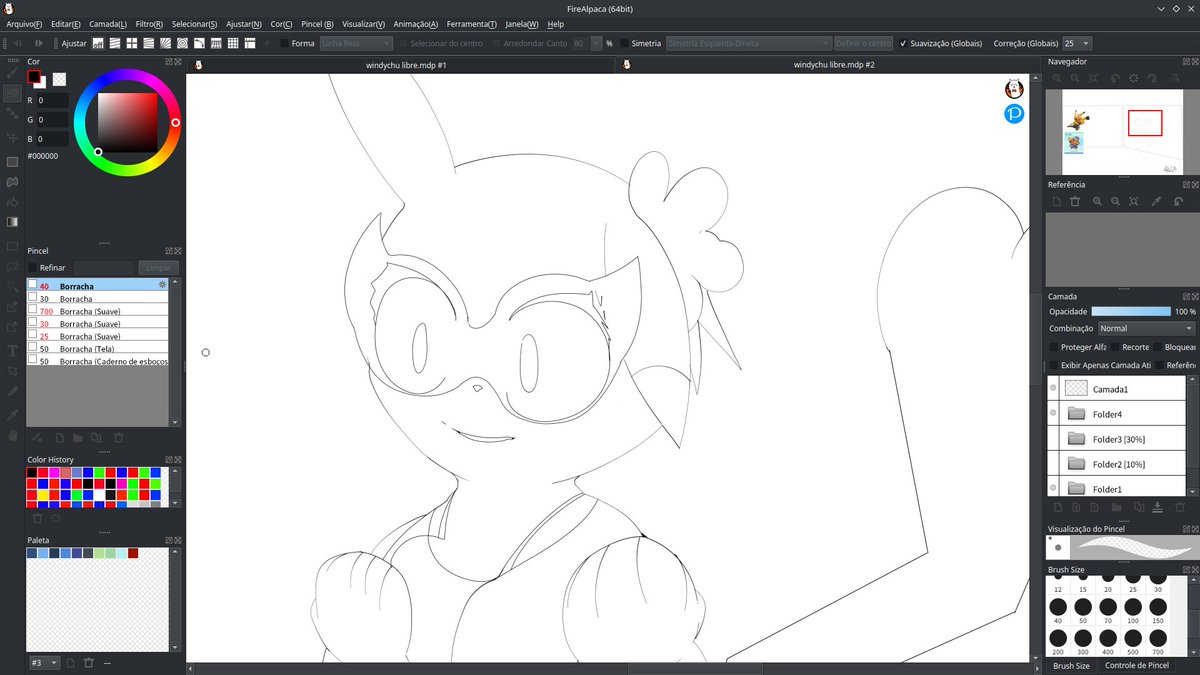The height and width of the screenshot is (675, 1200).
Task: Switch to the Brush Size tab
Action: 1071,665
